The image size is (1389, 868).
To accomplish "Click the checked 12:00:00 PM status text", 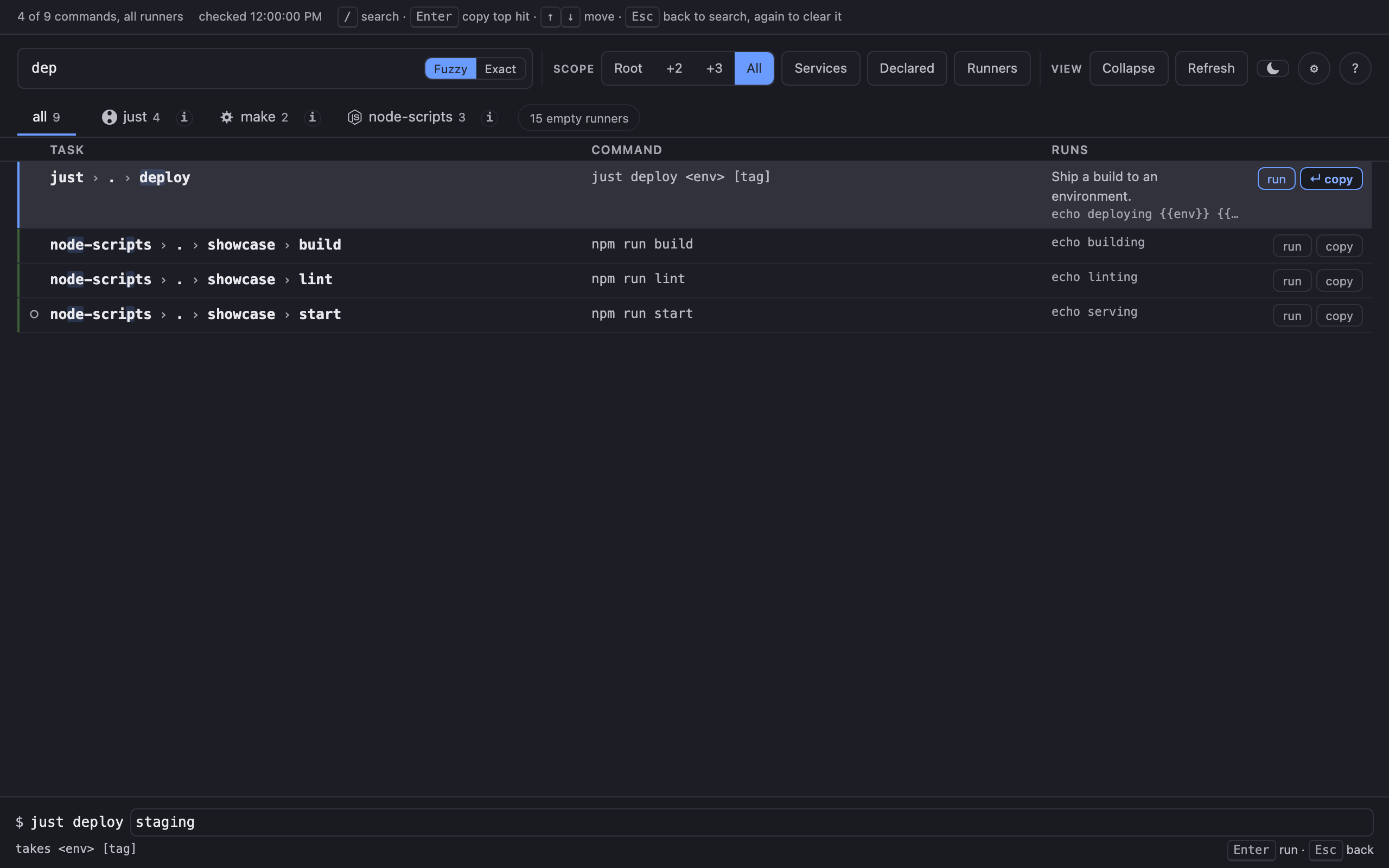I will pyautogui.click(x=260, y=17).
